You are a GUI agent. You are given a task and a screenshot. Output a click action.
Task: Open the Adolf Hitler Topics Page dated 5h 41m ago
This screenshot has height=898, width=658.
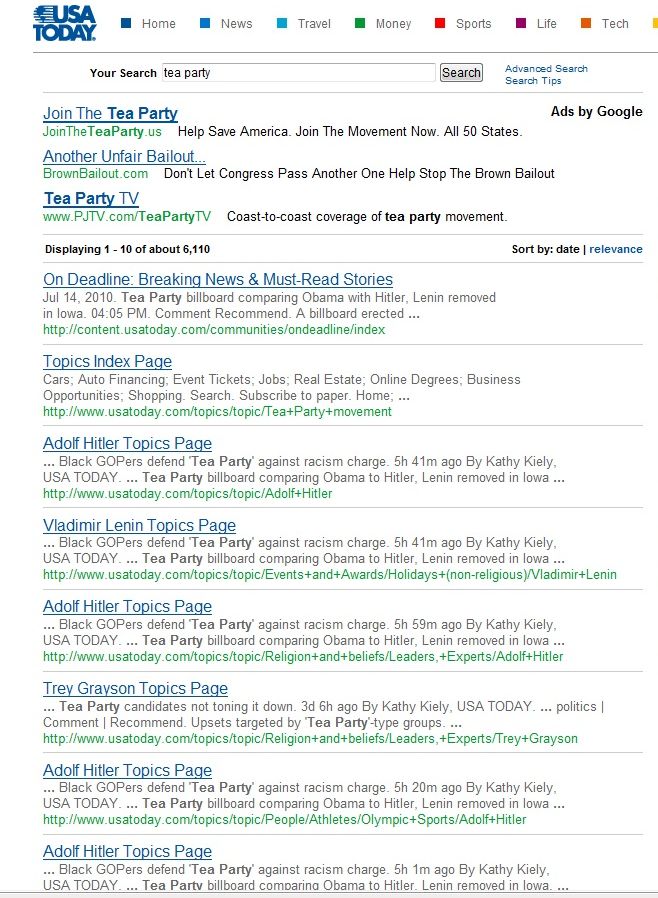tap(128, 443)
